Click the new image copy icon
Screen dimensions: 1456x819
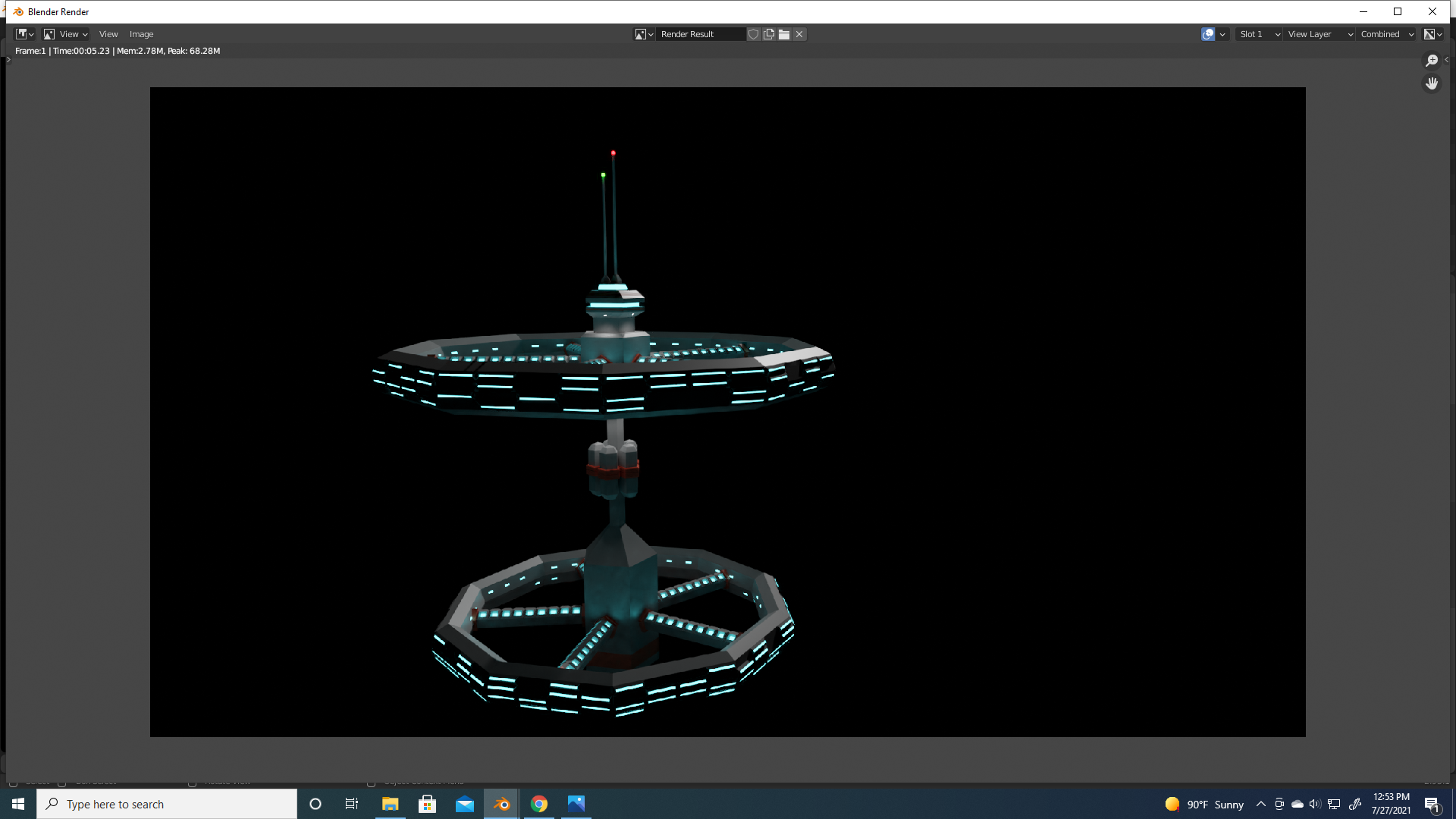coord(769,34)
